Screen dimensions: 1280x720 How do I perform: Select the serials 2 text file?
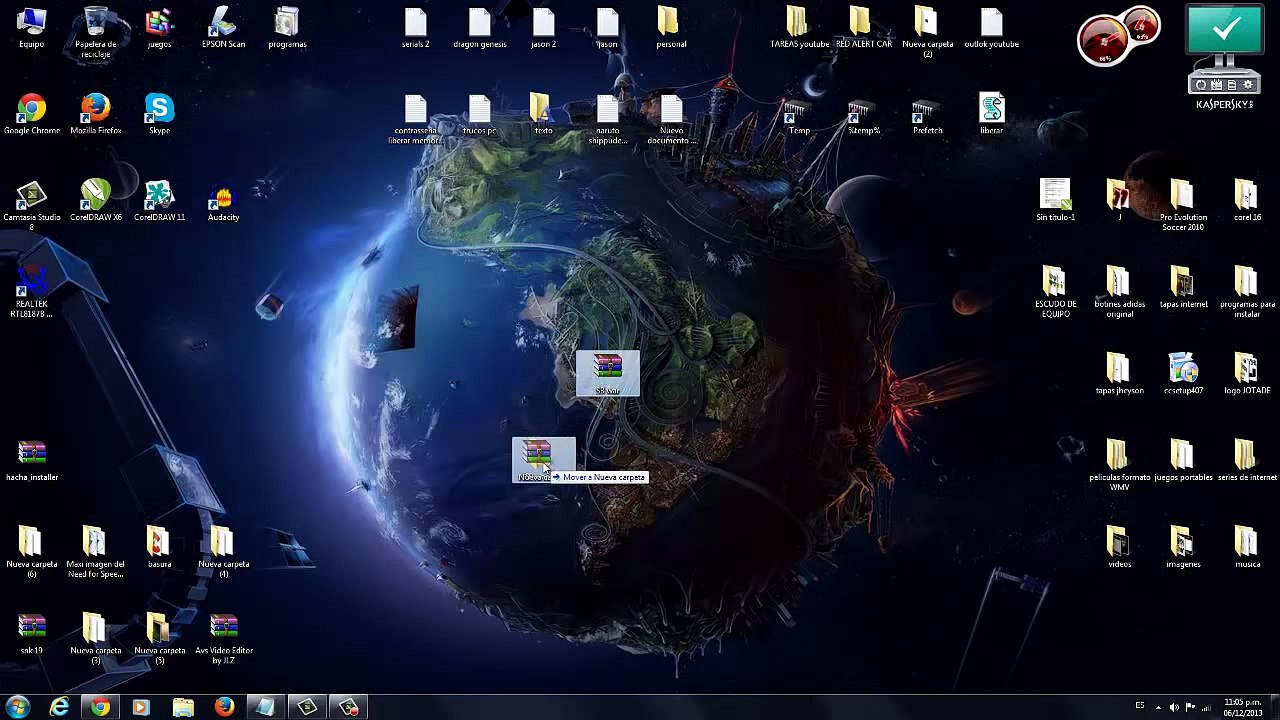(x=415, y=28)
